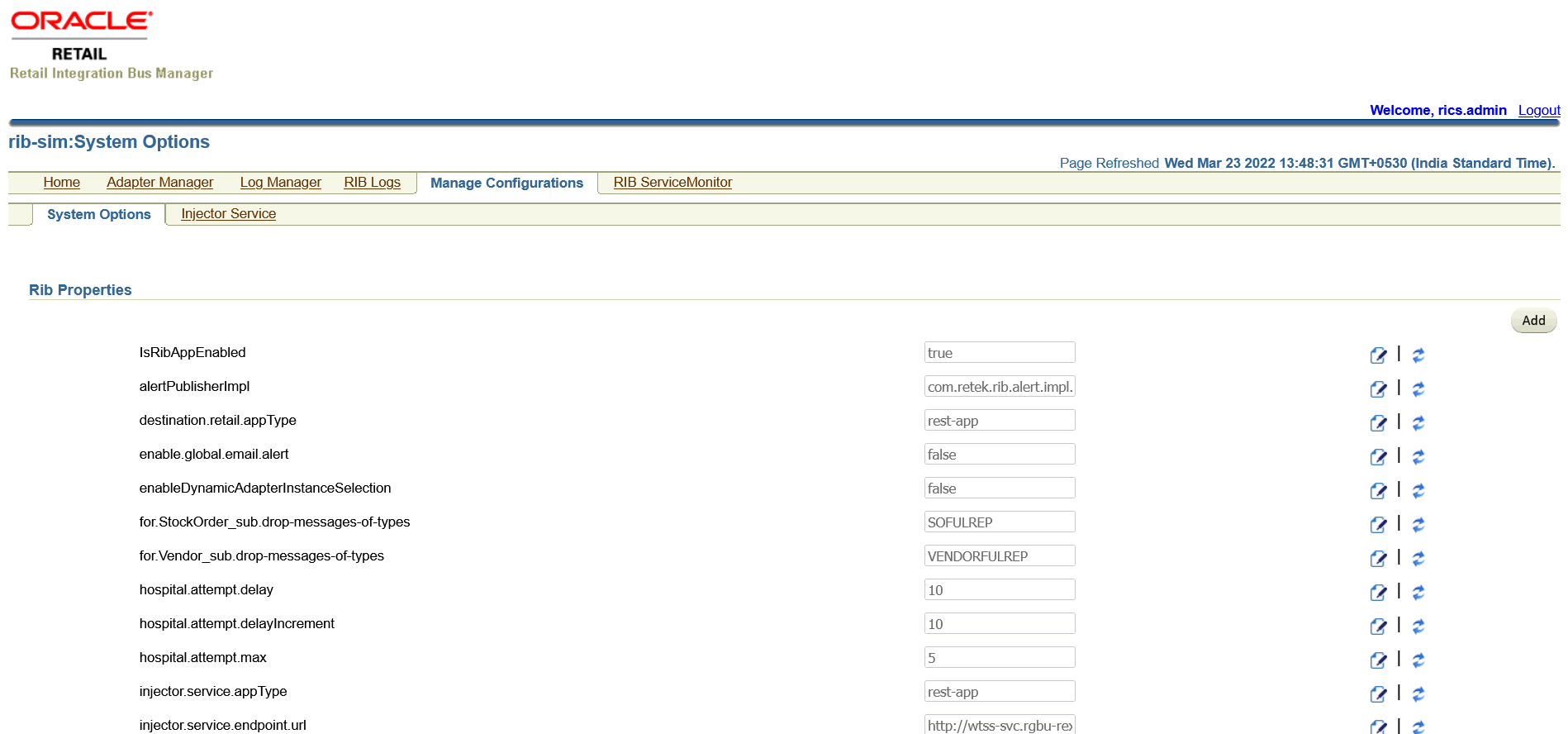This screenshot has width=1568, height=734.
Task: Click the IsRibAppEnabled value field
Action: click(x=1000, y=353)
